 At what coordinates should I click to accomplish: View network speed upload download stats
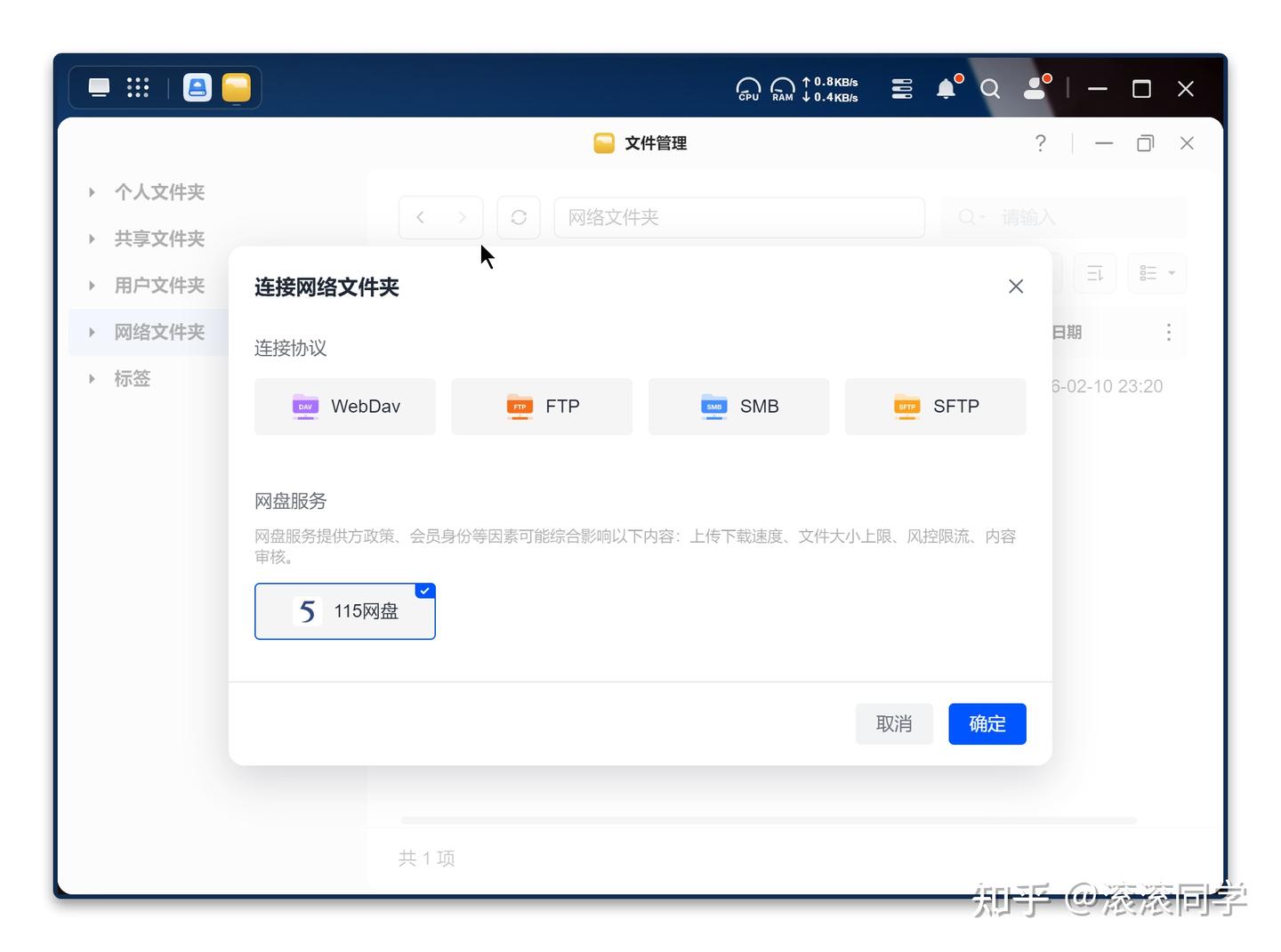tap(830, 89)
